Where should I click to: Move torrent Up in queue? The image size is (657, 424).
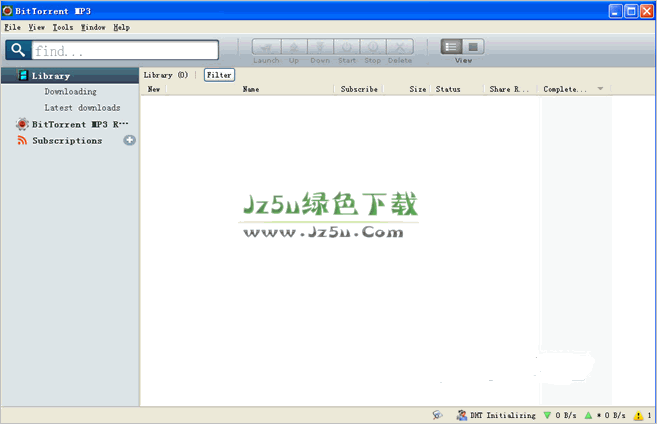click(x=294, y=47)
